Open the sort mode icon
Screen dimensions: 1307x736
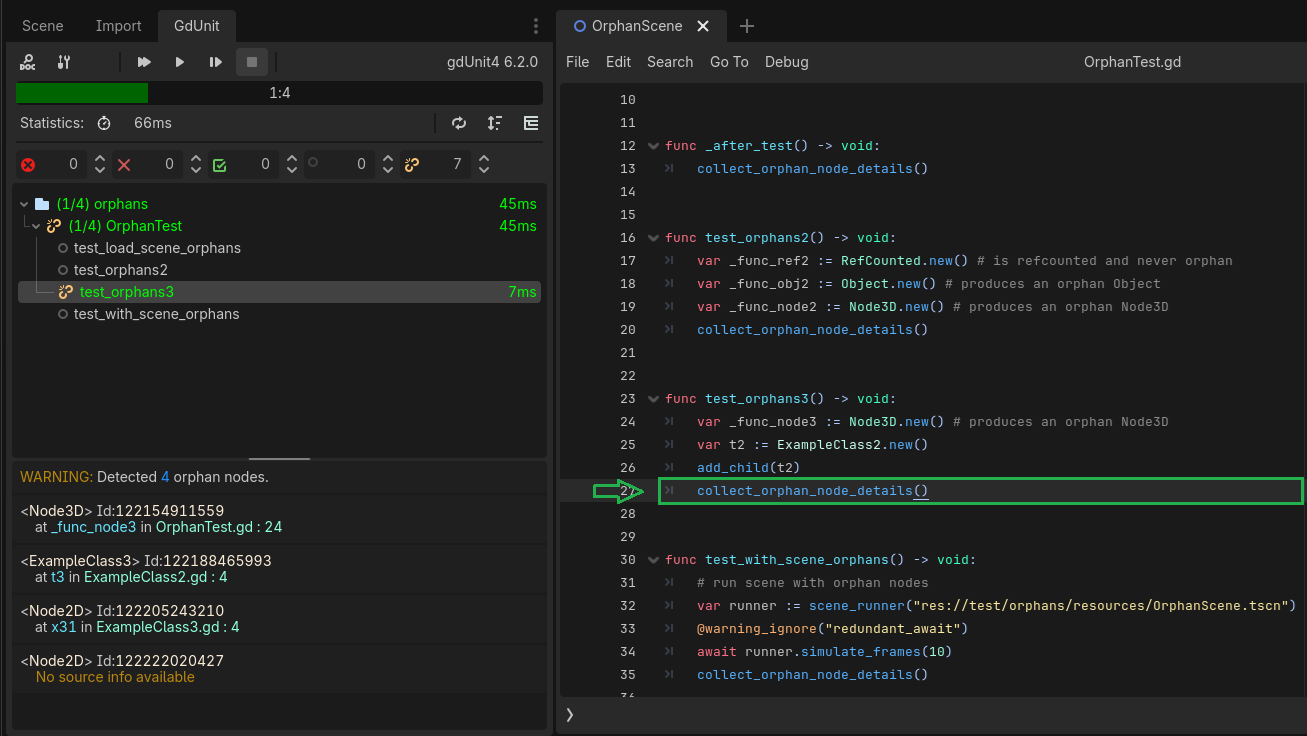[495, 123]
